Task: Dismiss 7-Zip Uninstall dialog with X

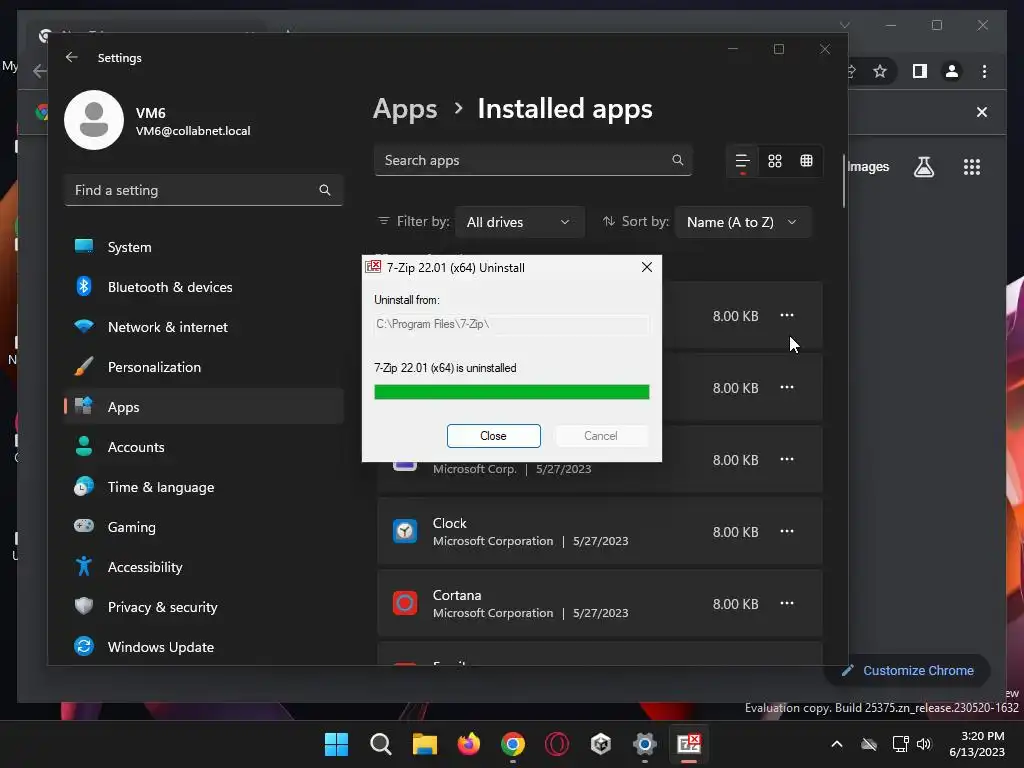Action: click(x=647, y=267)
